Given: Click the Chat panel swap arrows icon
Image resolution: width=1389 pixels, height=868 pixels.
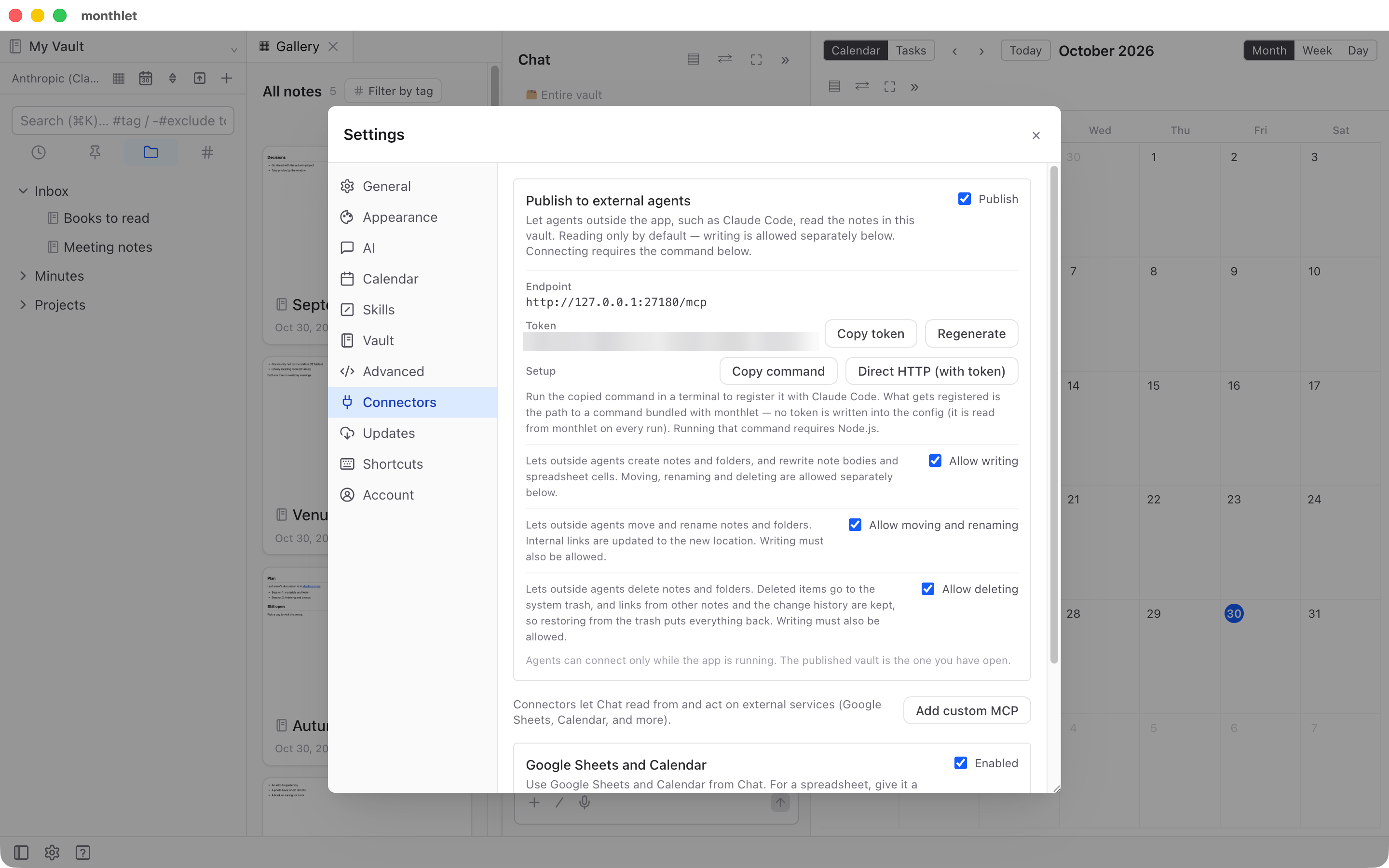Looking at the screenshot, I should (725, 59).
